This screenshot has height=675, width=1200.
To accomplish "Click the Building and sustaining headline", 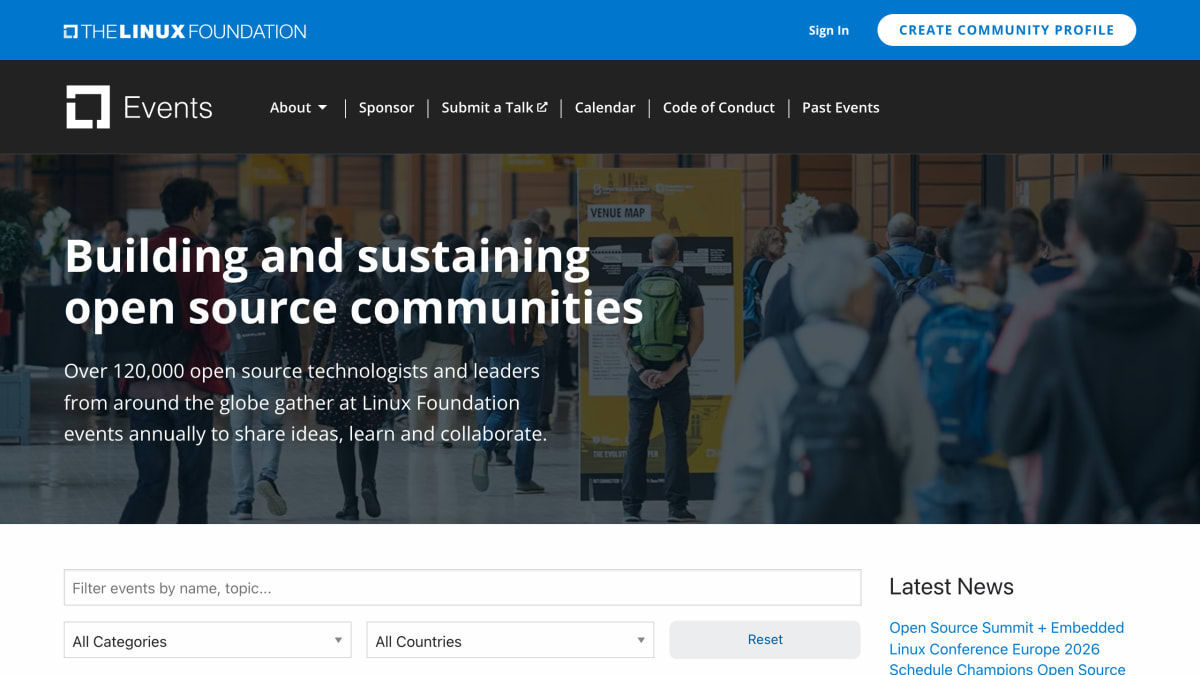I will pyautogui.click(x=354, y=281).
